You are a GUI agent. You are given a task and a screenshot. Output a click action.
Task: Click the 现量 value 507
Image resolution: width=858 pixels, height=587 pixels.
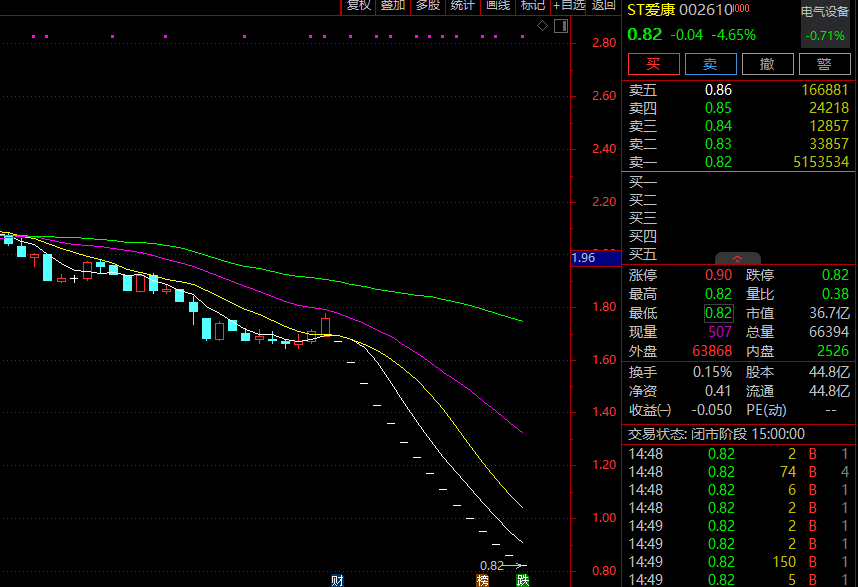(720, 332)
